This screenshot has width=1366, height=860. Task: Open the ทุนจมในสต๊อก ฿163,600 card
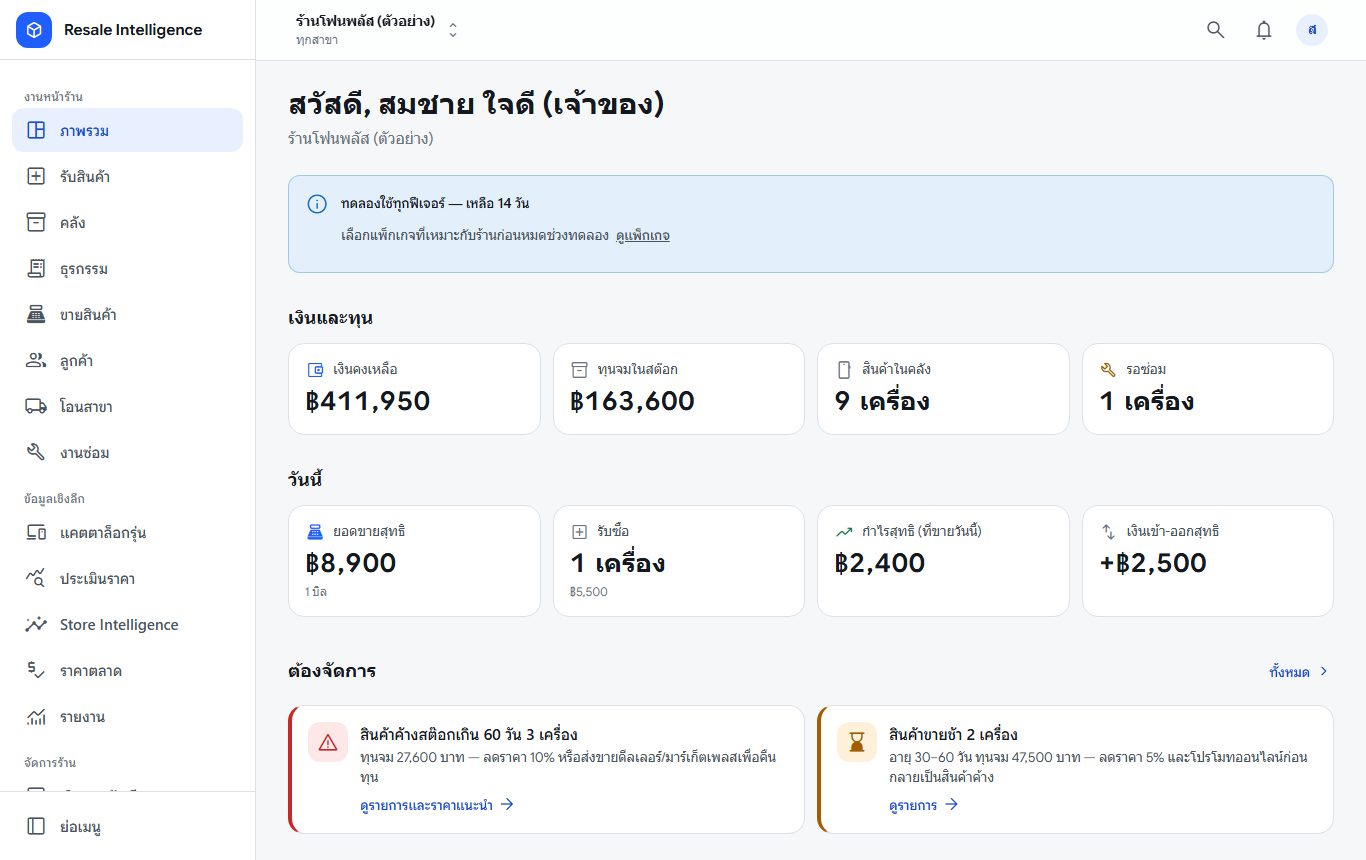679,389
